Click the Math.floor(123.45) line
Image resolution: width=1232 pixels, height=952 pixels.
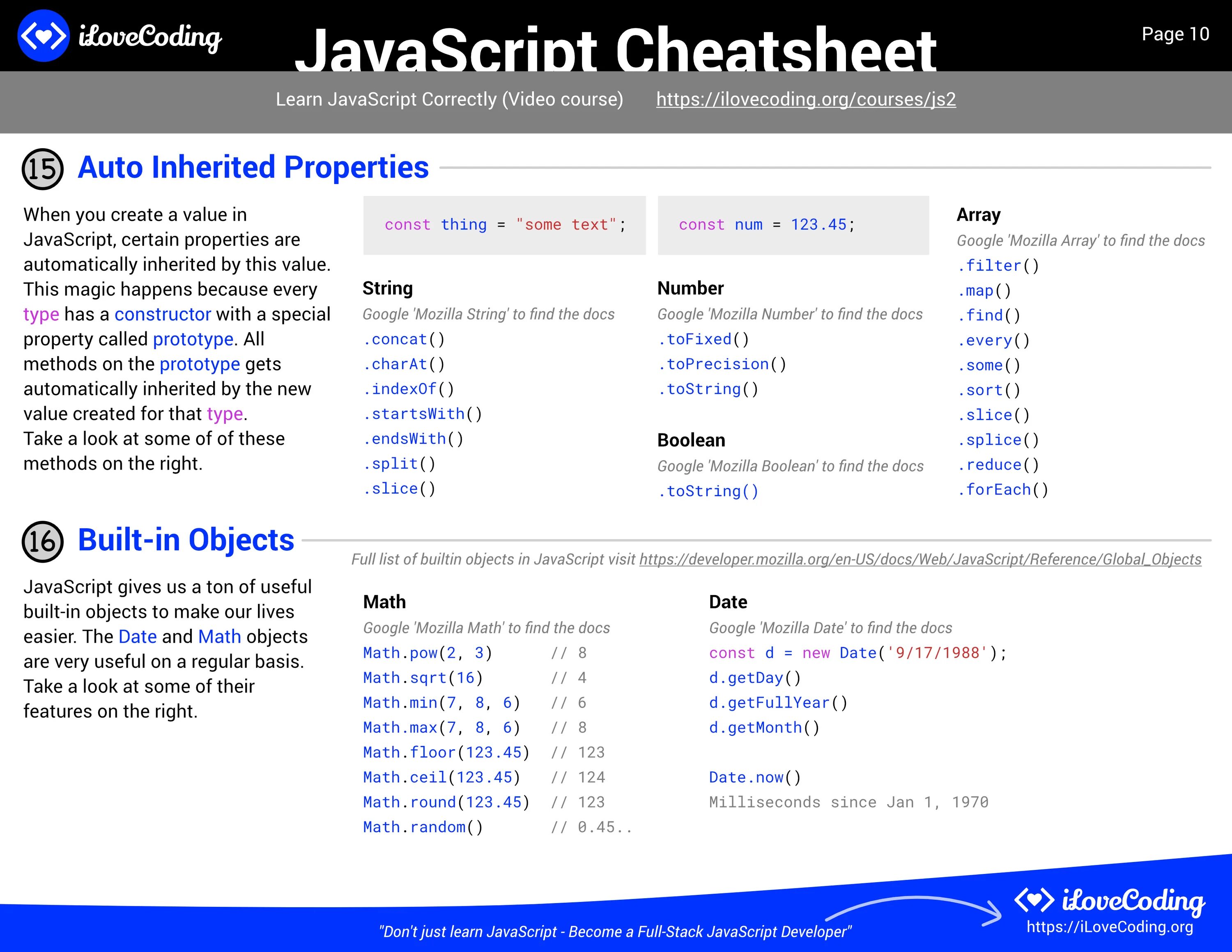coord(446,752)
